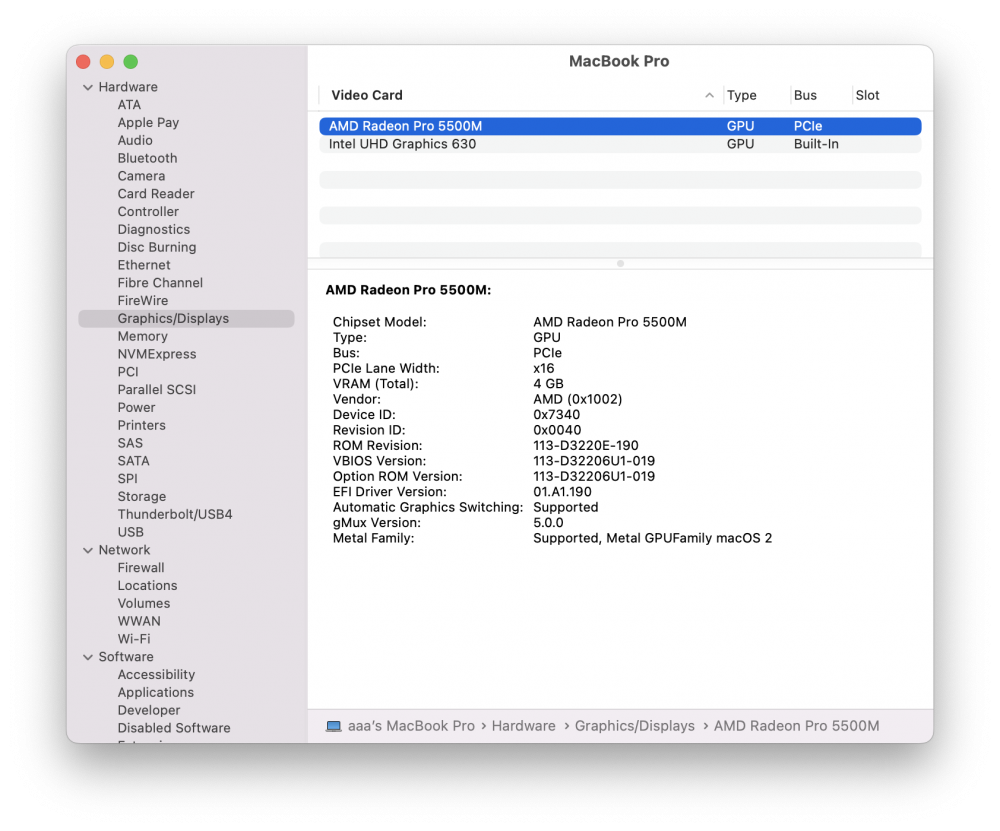
Task: Click the Hardware section label
Action: coord(128,87)
